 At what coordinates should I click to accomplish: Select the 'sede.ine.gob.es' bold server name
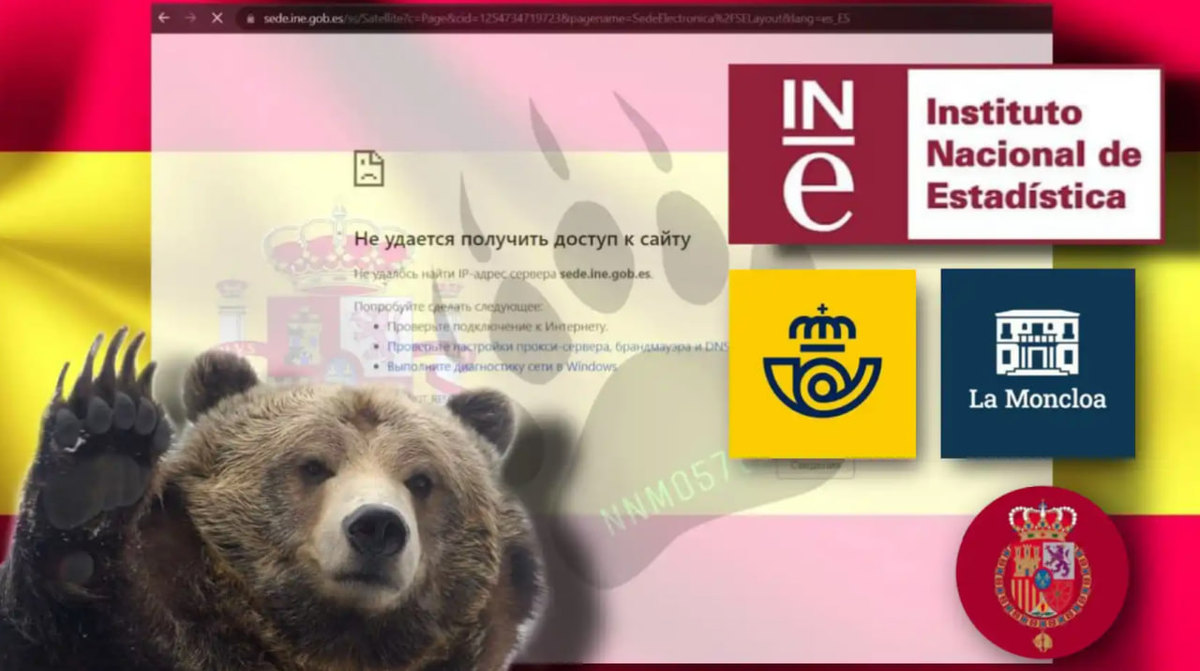[605, 273]
